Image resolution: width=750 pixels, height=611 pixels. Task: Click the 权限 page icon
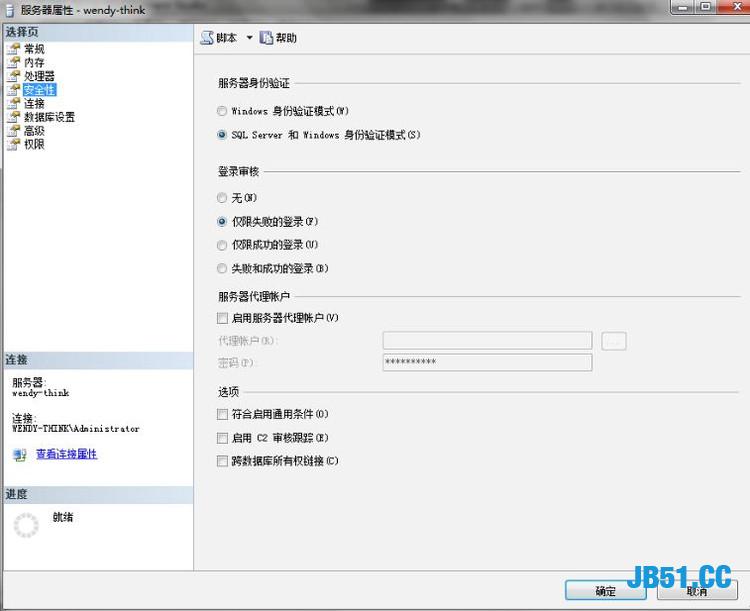click(x=14, y=144)
